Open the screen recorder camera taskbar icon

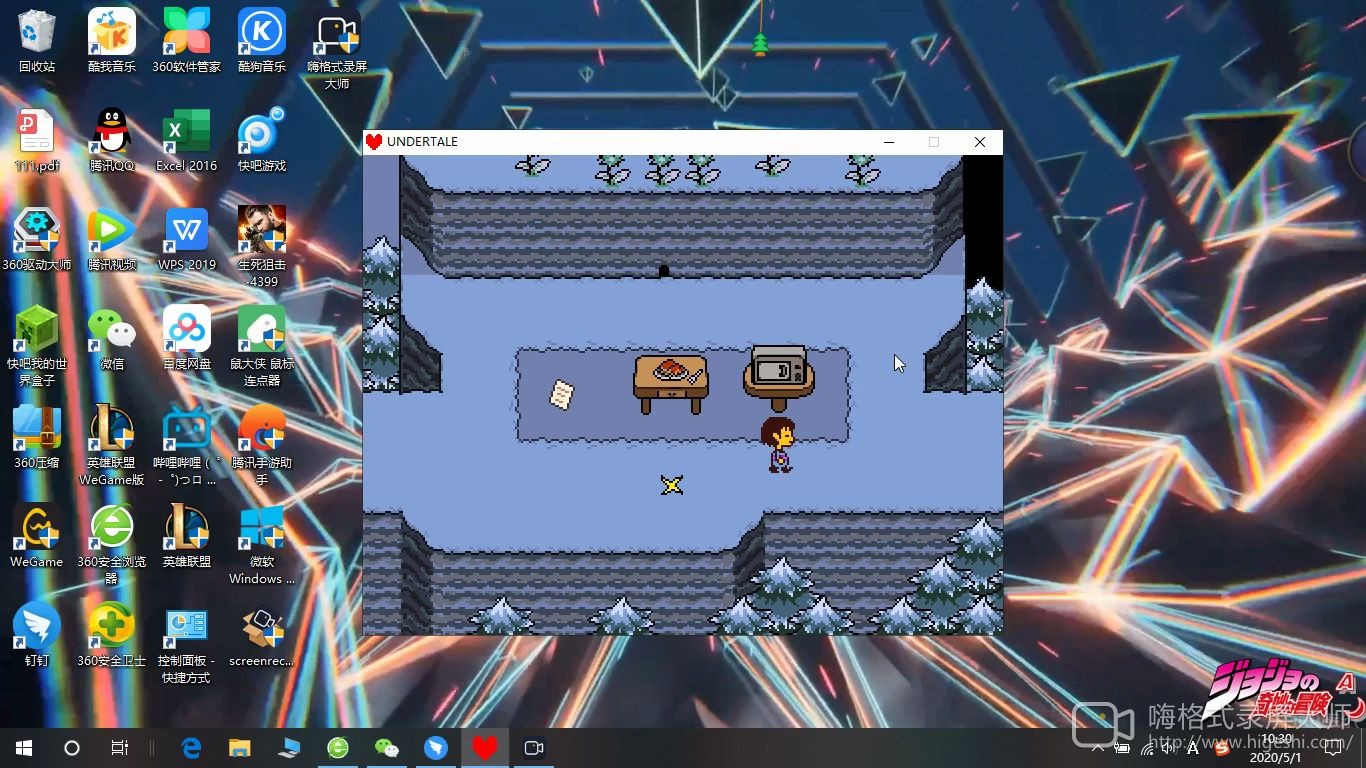pos(534,748)
